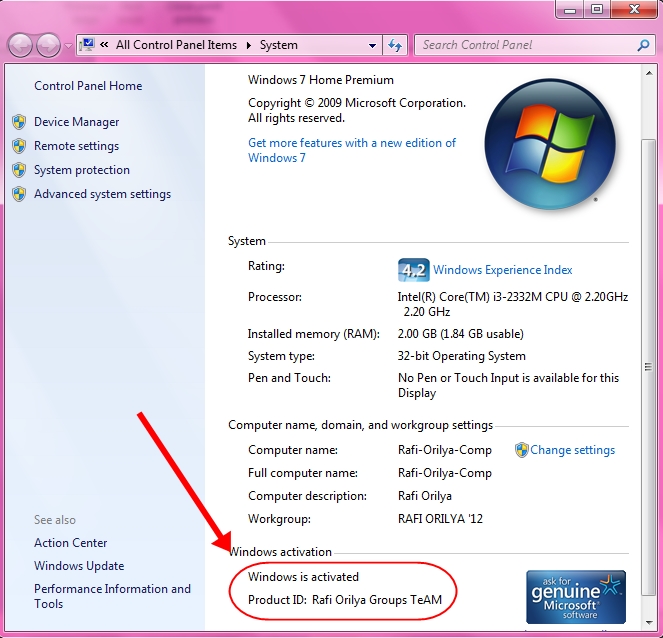Minimize the System window
Screen dimensions: 663x638
pyautogui.click(x=570, y=9)
